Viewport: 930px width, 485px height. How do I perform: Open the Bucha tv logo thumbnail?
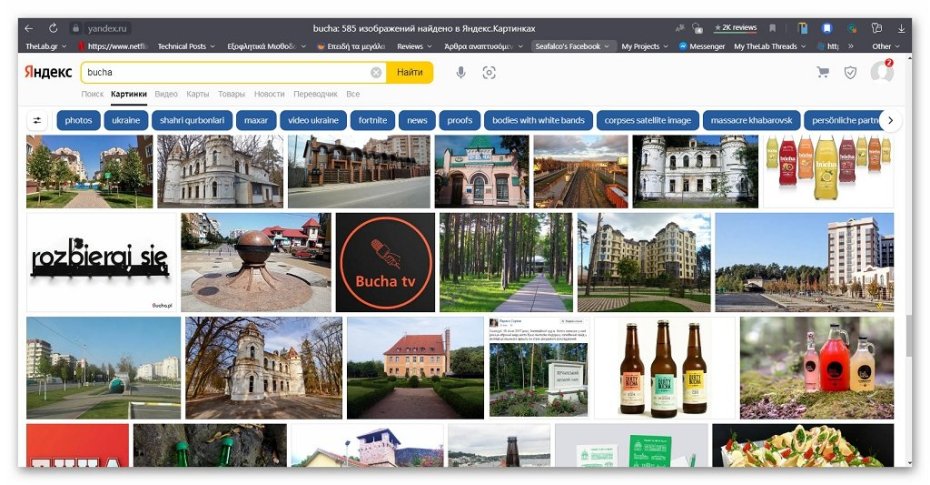click(385, 262)
